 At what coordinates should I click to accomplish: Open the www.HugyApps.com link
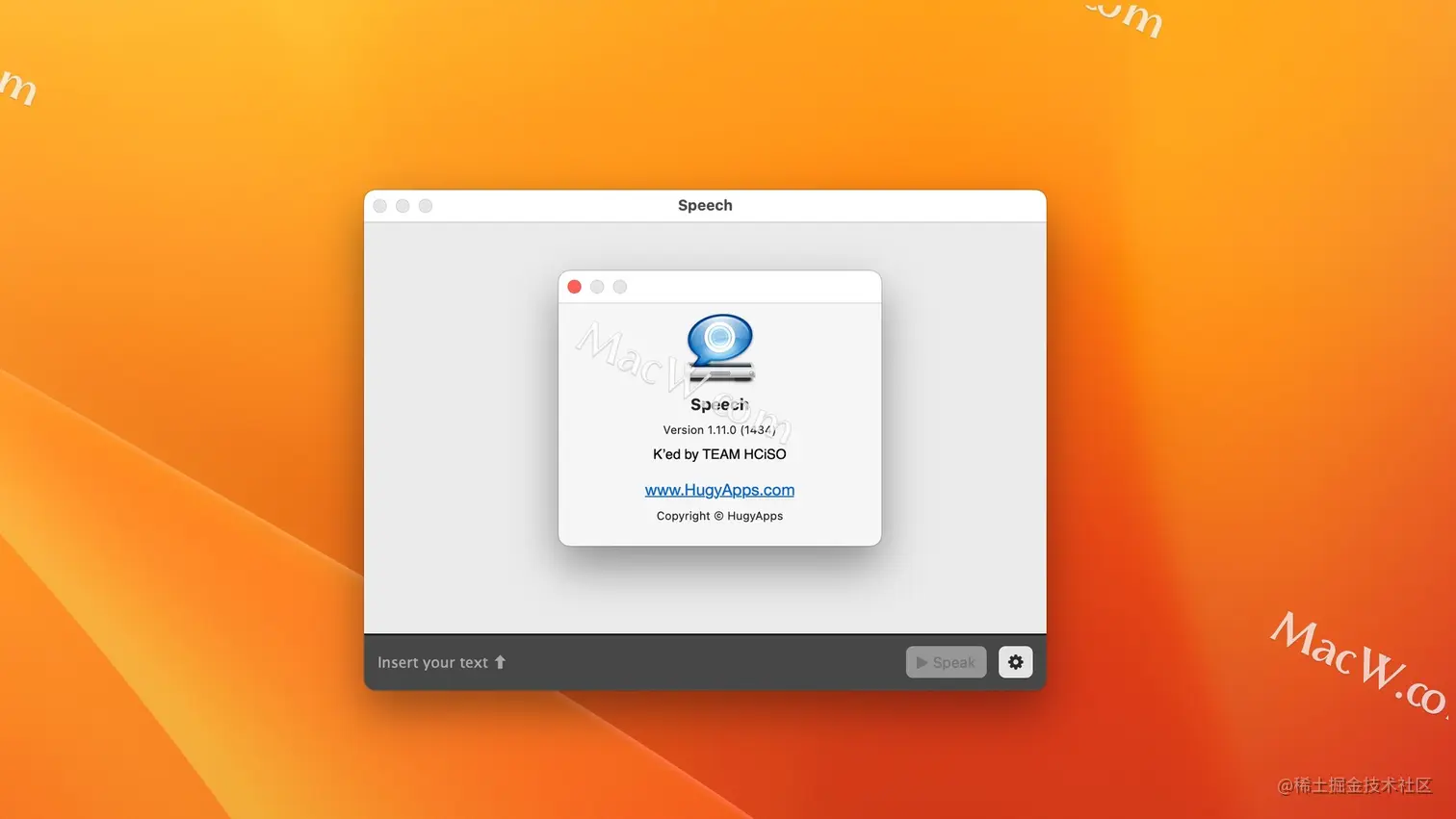(x=719, y=490)
